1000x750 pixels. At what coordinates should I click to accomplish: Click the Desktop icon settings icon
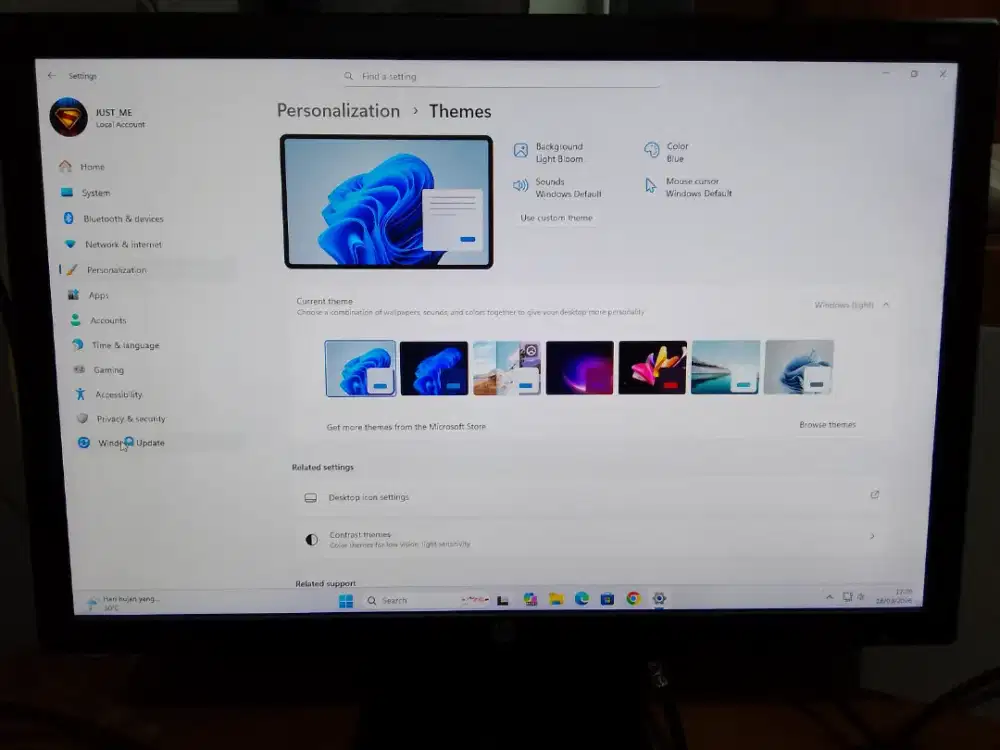[312, 497]
